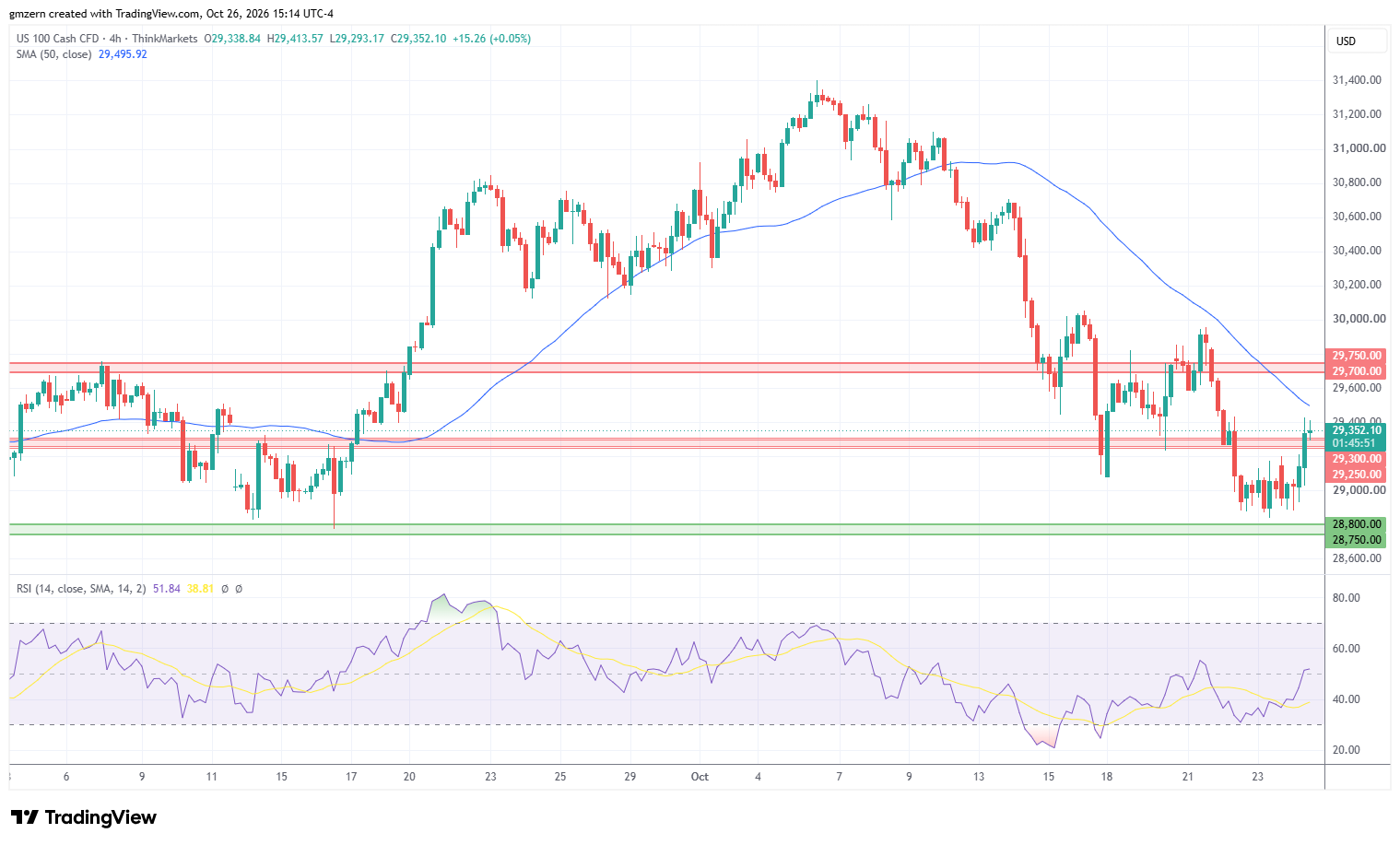This screenshot has height=845, width=1400.
Task: Open the USD currency selector
Action: click(x=1359, y=41)
